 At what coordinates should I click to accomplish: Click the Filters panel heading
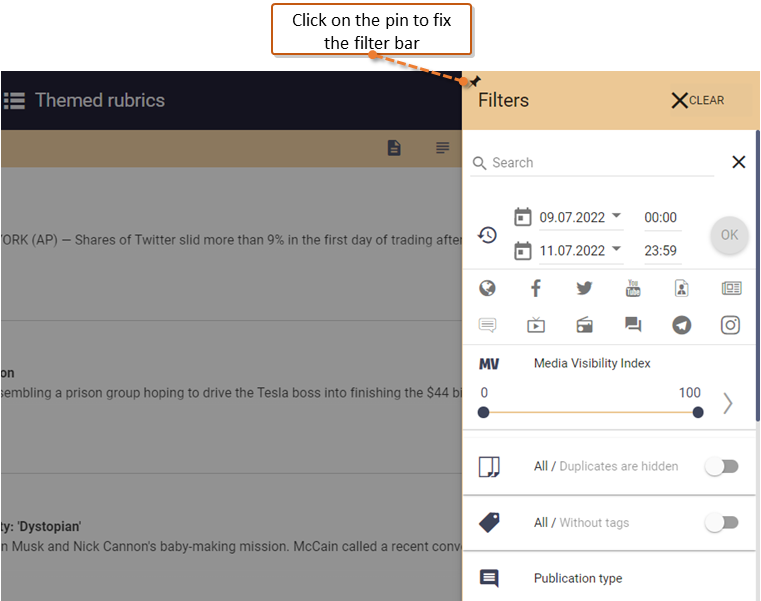(x=503, y=100)
